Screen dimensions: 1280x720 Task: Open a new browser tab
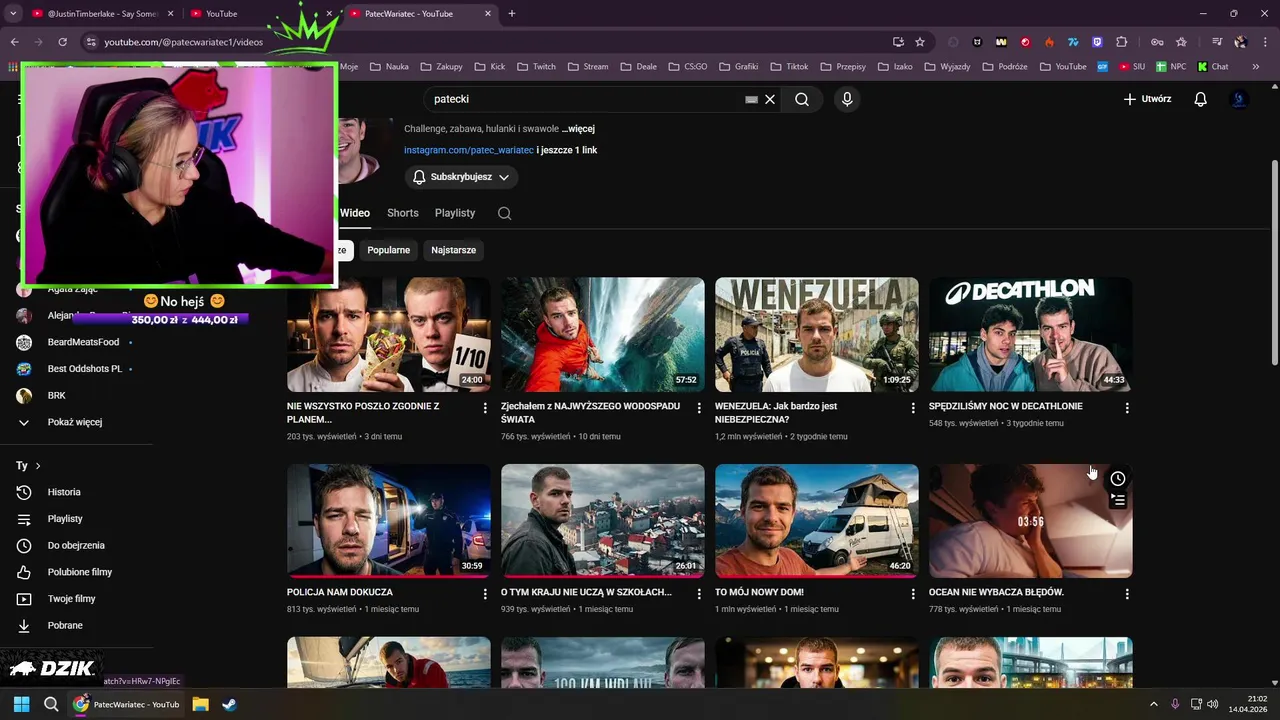[512, 13]
